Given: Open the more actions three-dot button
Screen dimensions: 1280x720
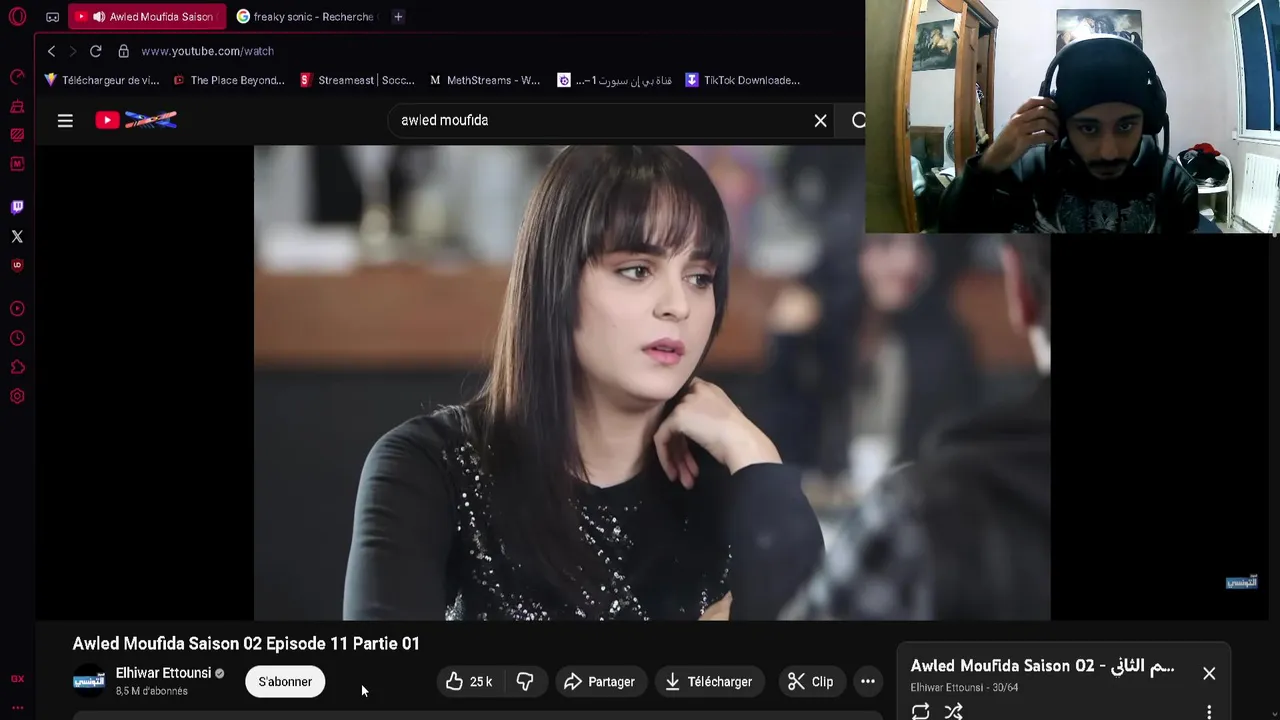Looking at the screenshot, I should pos(868,681).
